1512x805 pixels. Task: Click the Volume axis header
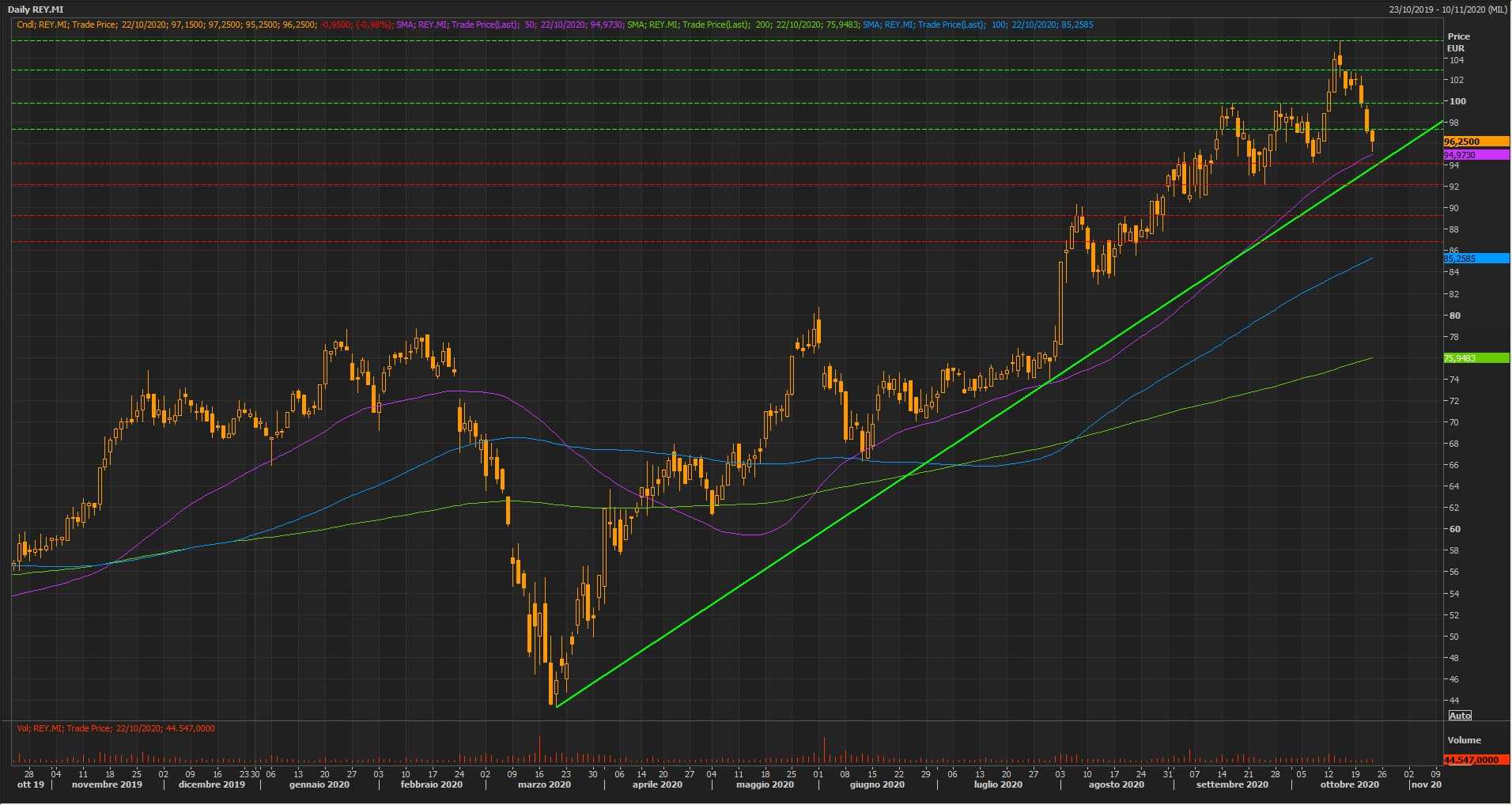(x=1464, y=740)
